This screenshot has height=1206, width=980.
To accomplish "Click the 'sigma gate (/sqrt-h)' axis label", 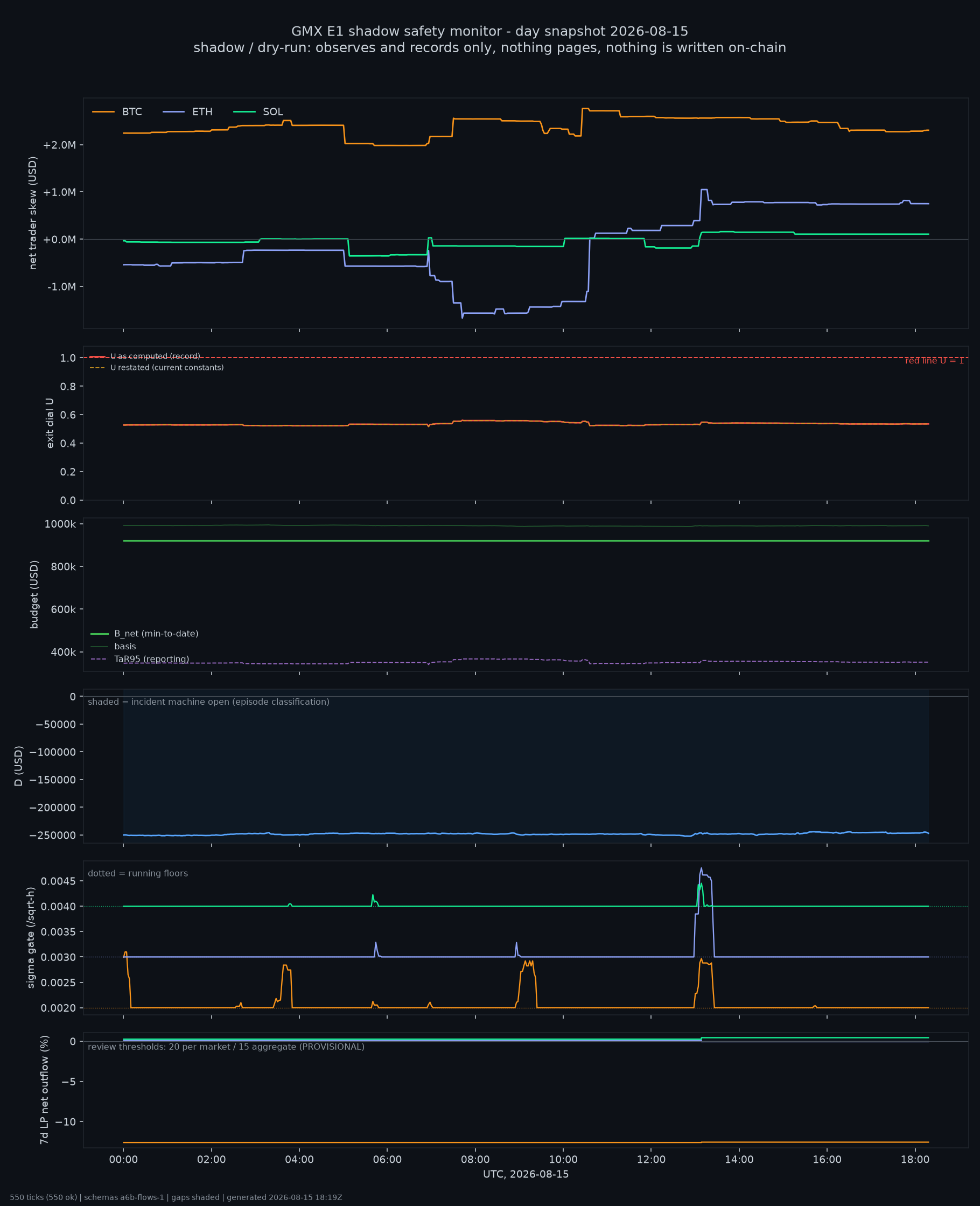I will [31, 938].
